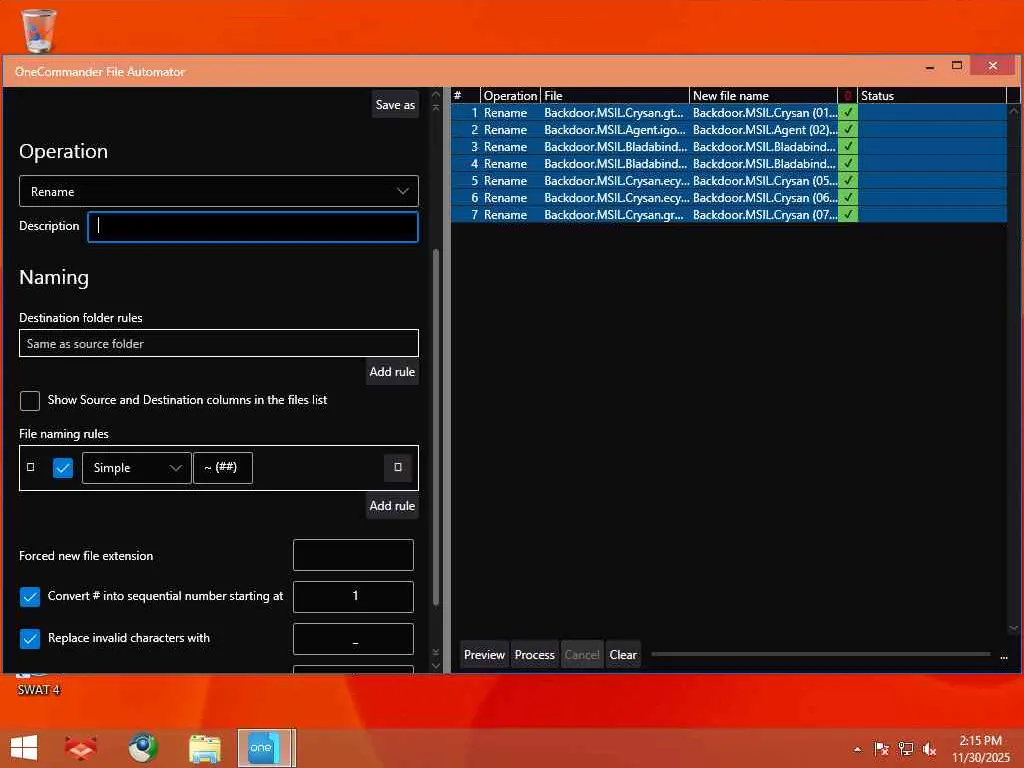Image resolution: width=1024 pixels, height=768 pixels.
Task: Open the Rename operation dropdown
Action: [219, 191]
